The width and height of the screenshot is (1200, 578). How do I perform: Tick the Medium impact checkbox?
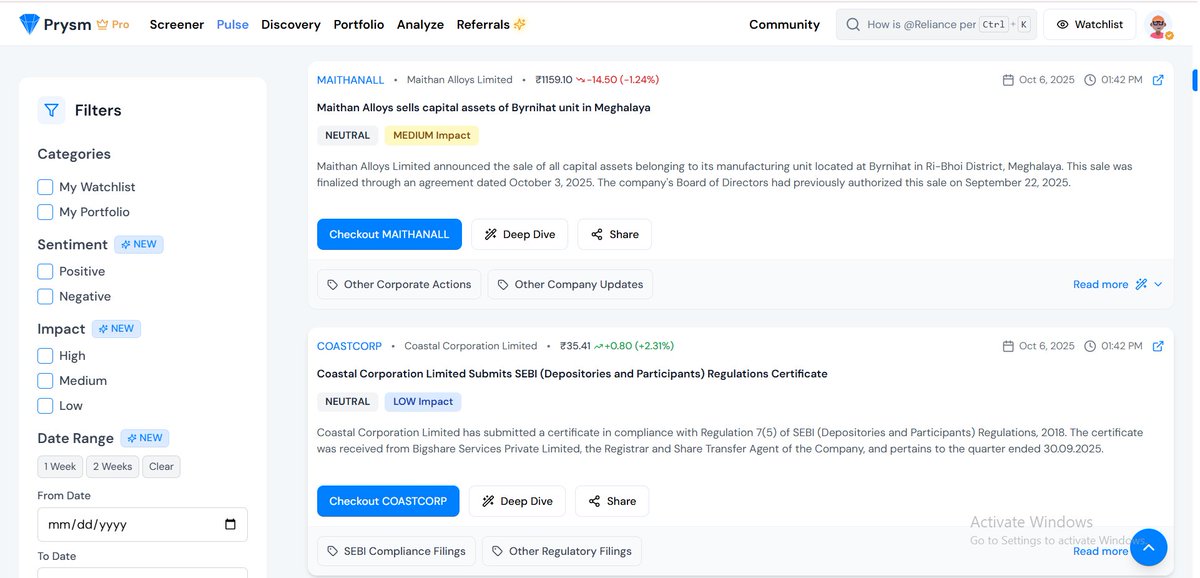coord(45,380)
